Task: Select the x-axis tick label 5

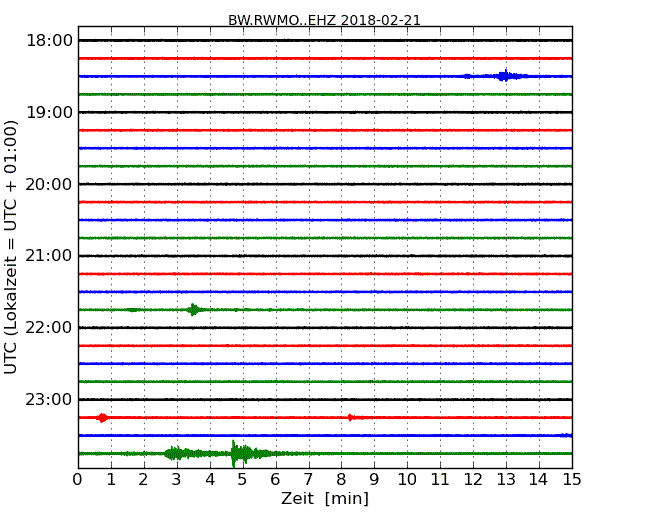Action: [243, 480]
